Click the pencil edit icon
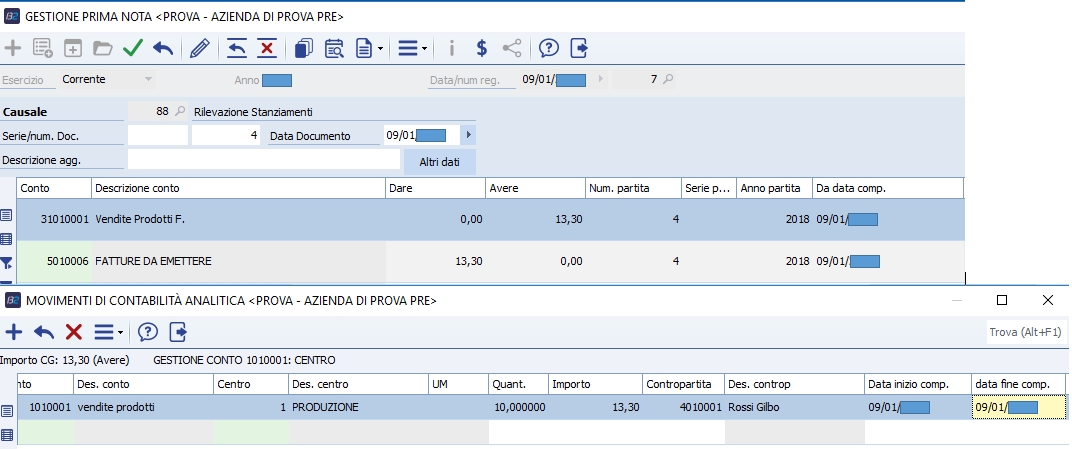Screen dimensions: 1072x449 click(200, 48)
